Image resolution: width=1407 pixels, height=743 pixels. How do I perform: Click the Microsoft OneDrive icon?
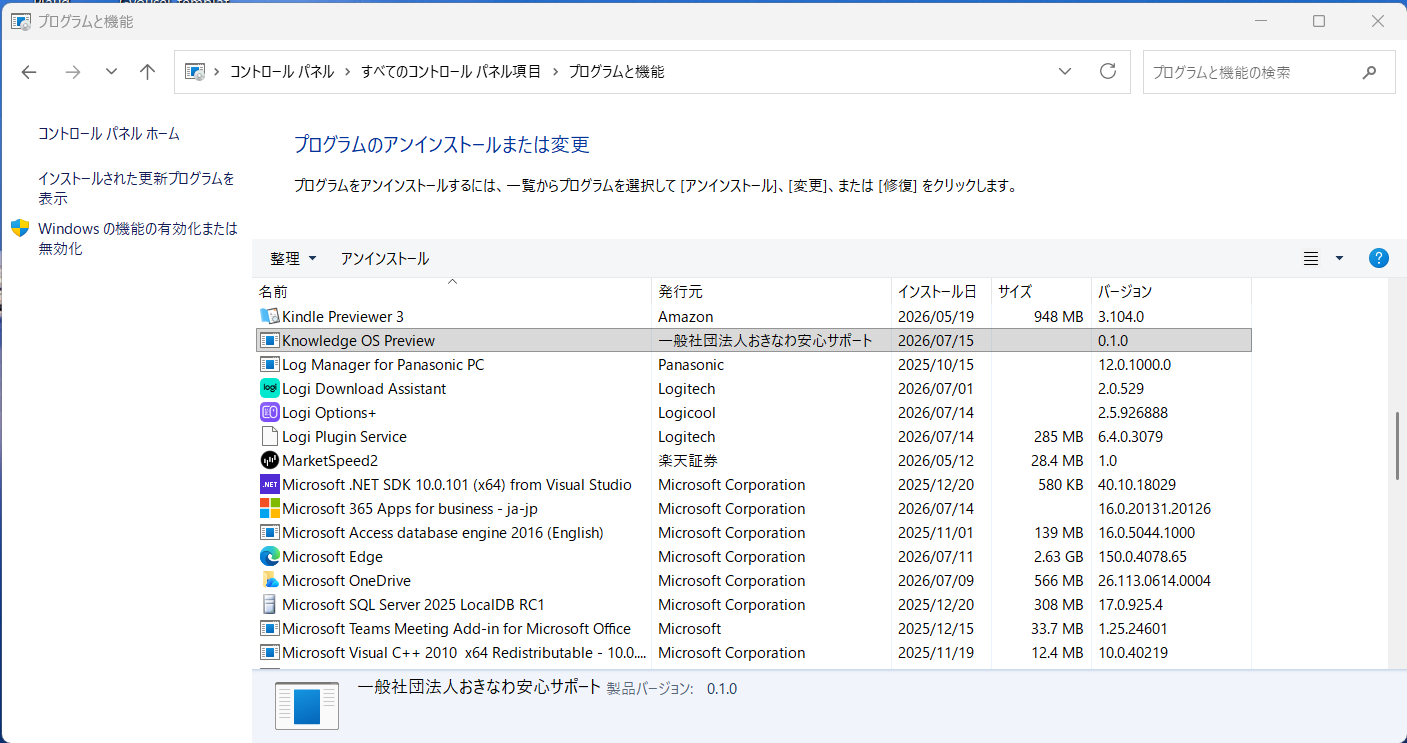click(269, 580)
